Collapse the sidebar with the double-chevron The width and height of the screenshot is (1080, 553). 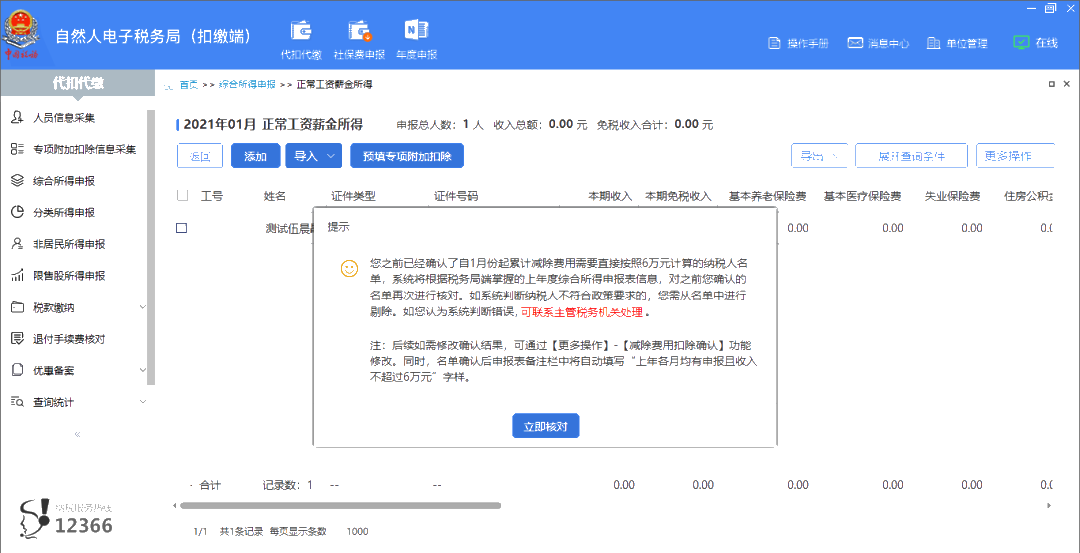pyautogui.click(x=77, y=434)
